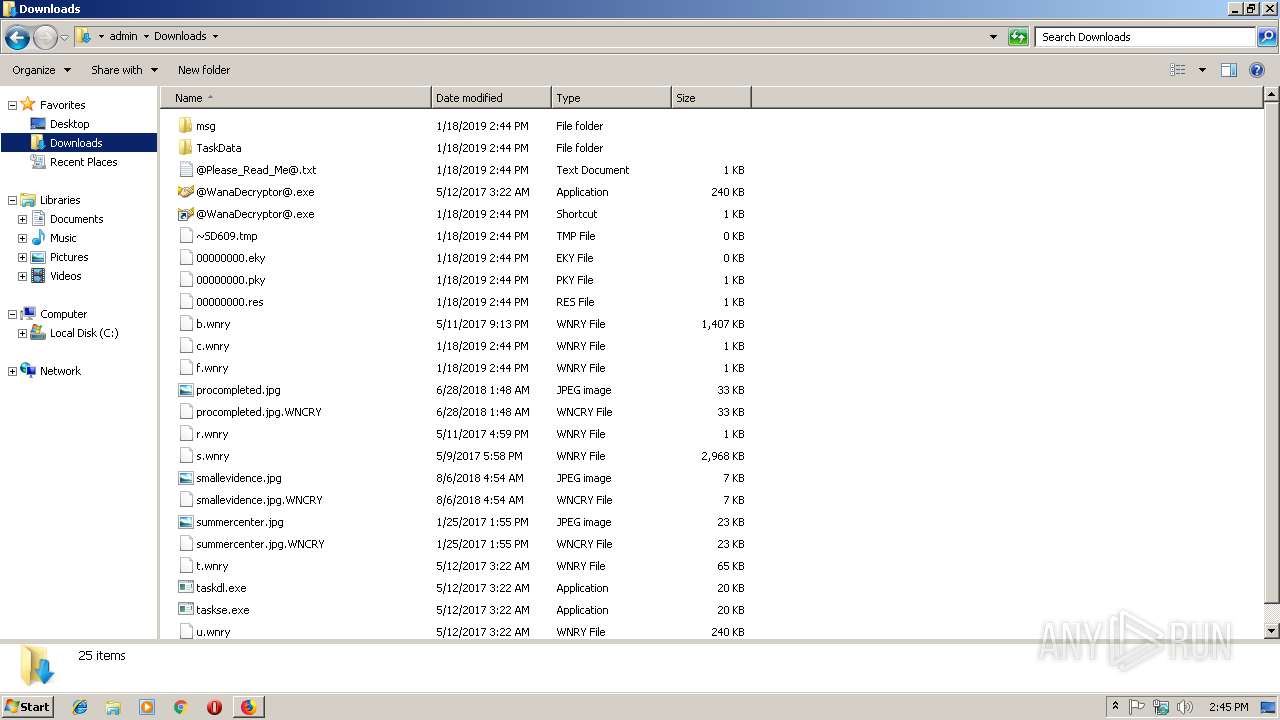Collapse the Favorites tree section
Viewport: 1280px width, 720px height.
pyautogui.click(x=12, y=105)
